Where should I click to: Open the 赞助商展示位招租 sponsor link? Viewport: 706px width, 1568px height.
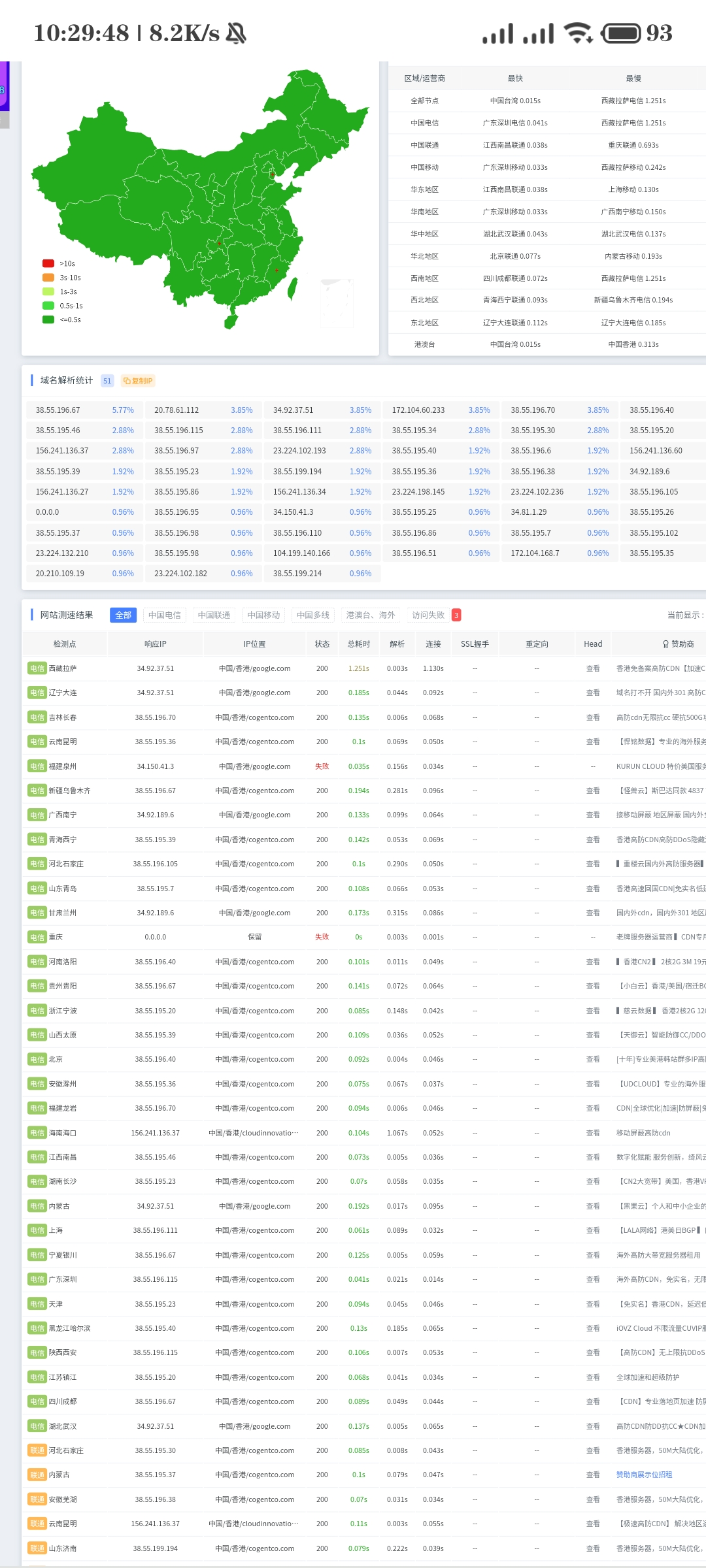(644, 1475)
